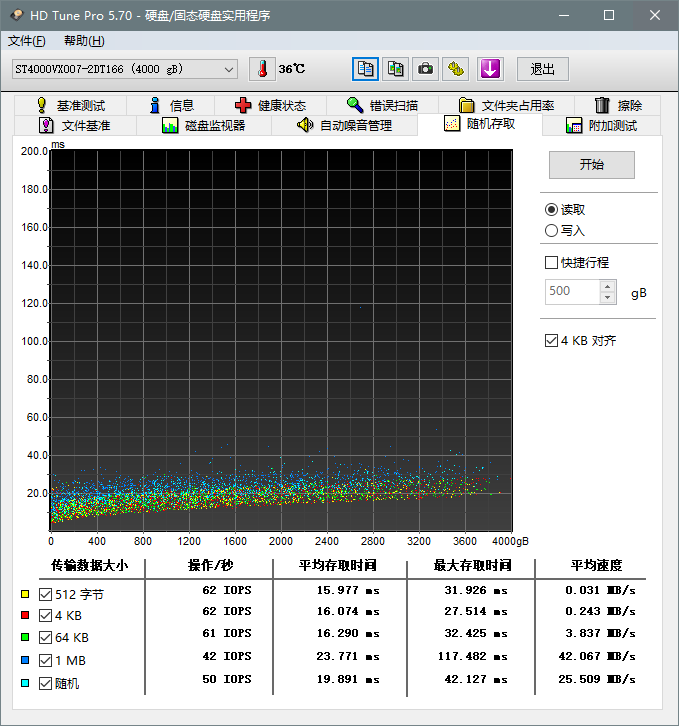
Task: Switch to the 擦除 tab
Action: [618, 106]
